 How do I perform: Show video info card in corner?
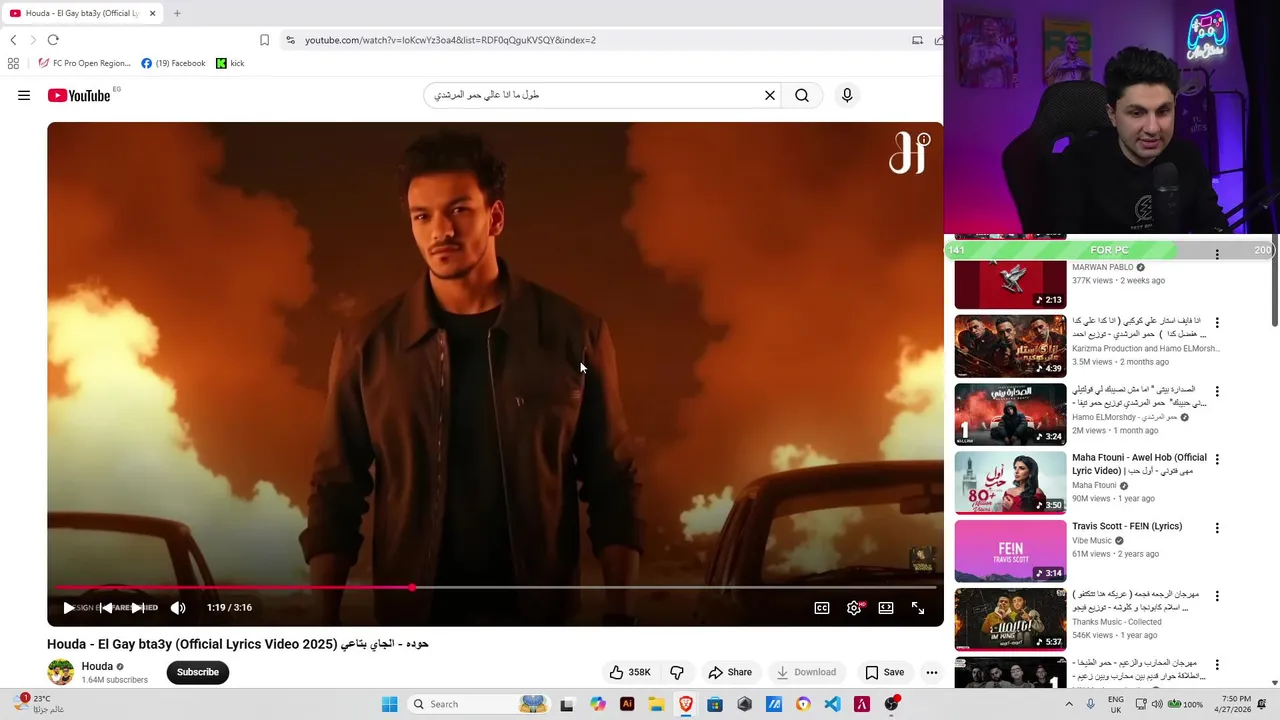[x=924, y=140]
